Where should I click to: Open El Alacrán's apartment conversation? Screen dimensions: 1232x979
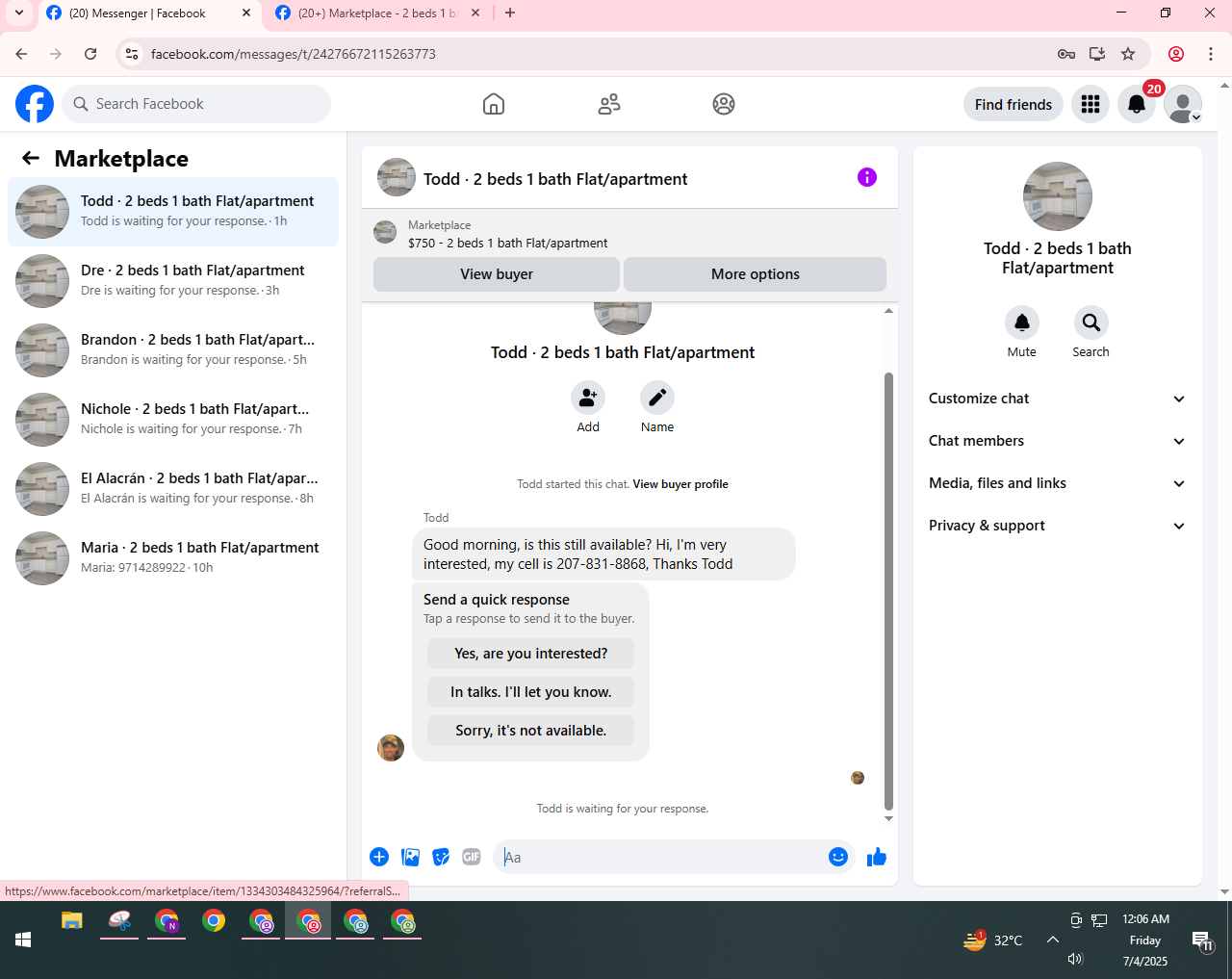pyautogui.click(x=173, y=489)
